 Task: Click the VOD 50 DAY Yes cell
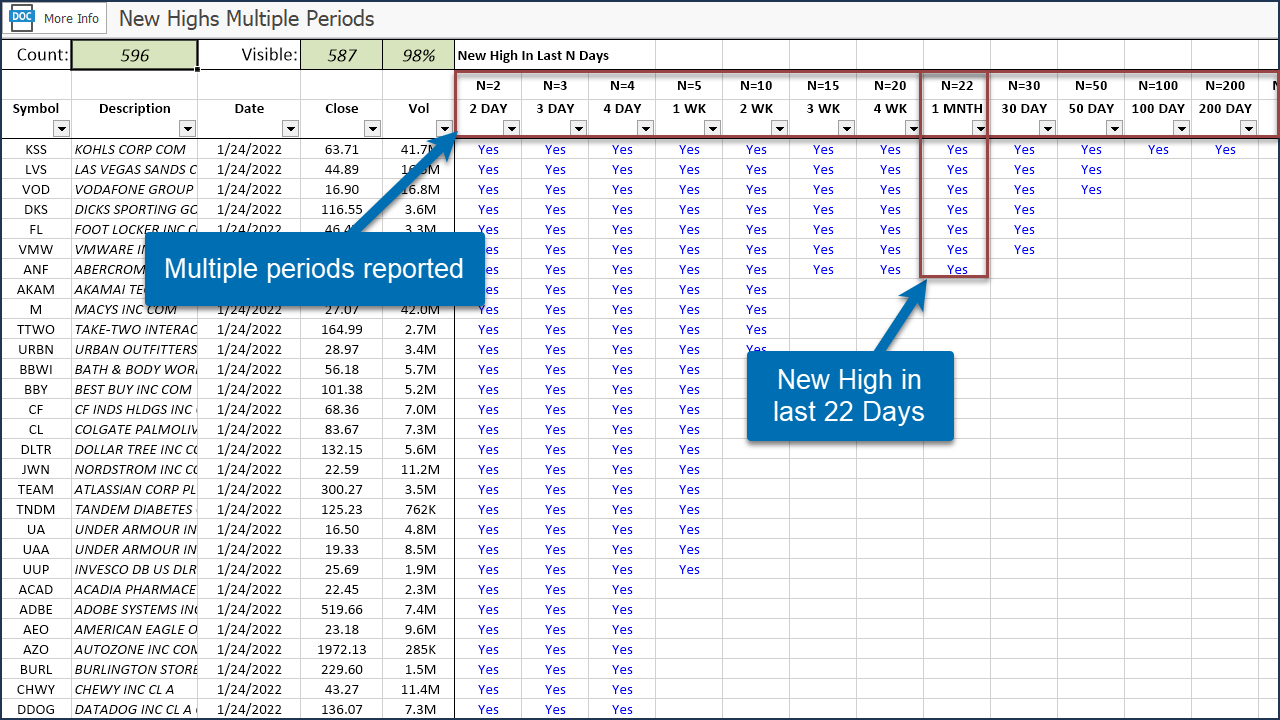pyautogui.click(x=1091, y=190)
